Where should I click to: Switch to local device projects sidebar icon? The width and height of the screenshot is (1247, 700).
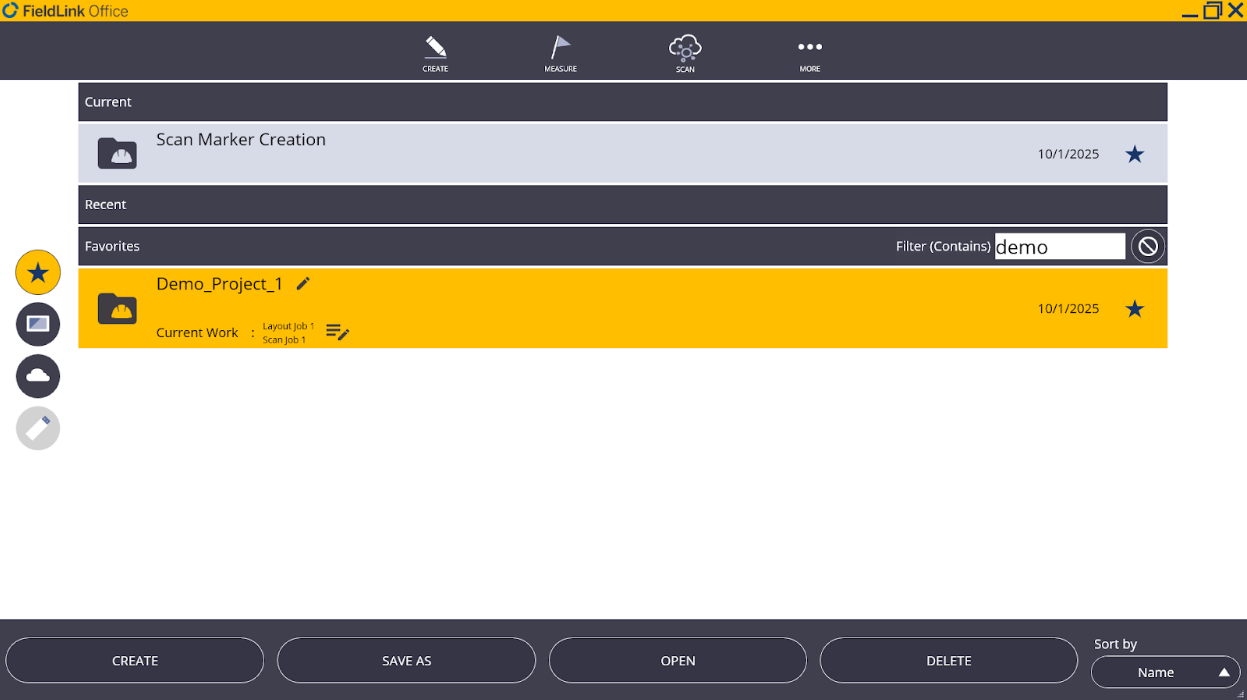point(38,324)
